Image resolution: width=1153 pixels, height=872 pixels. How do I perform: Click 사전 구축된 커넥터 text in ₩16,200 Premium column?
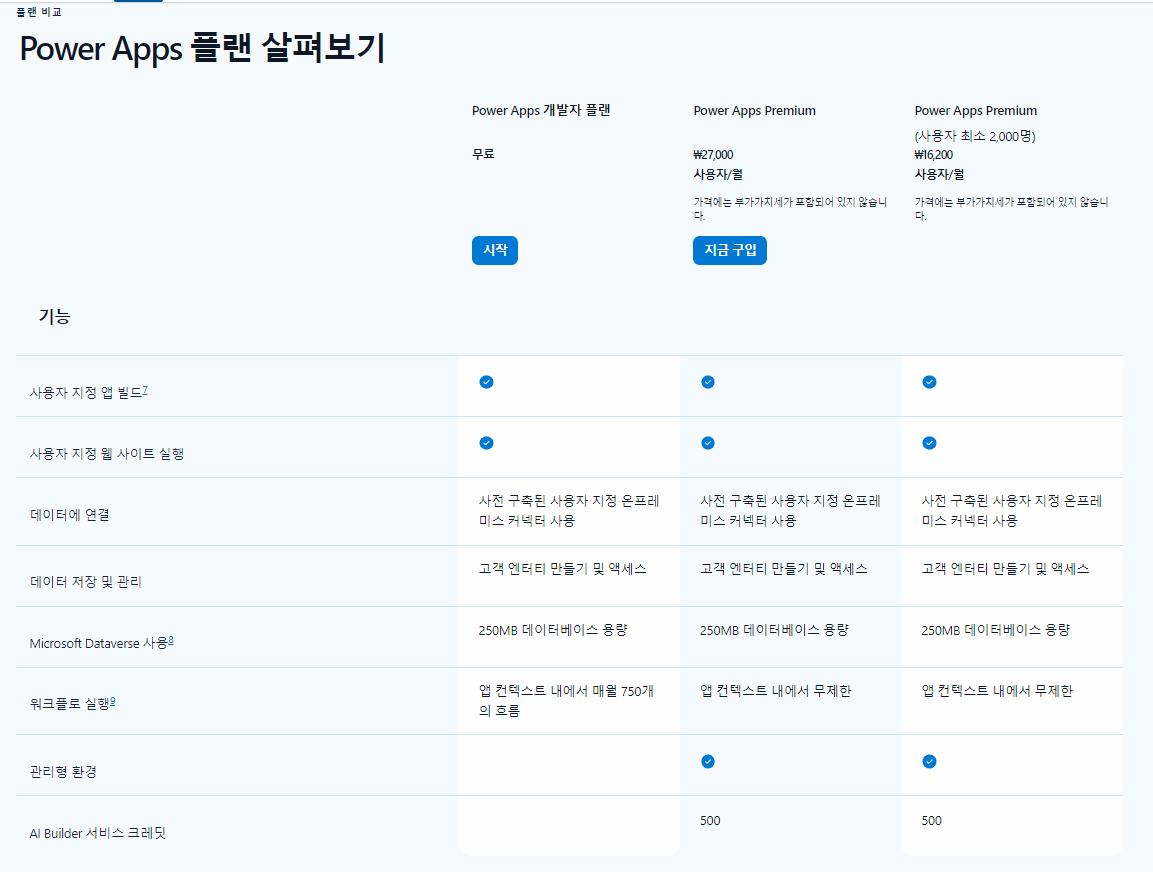pyautogui.click(x=1012, y=510)
